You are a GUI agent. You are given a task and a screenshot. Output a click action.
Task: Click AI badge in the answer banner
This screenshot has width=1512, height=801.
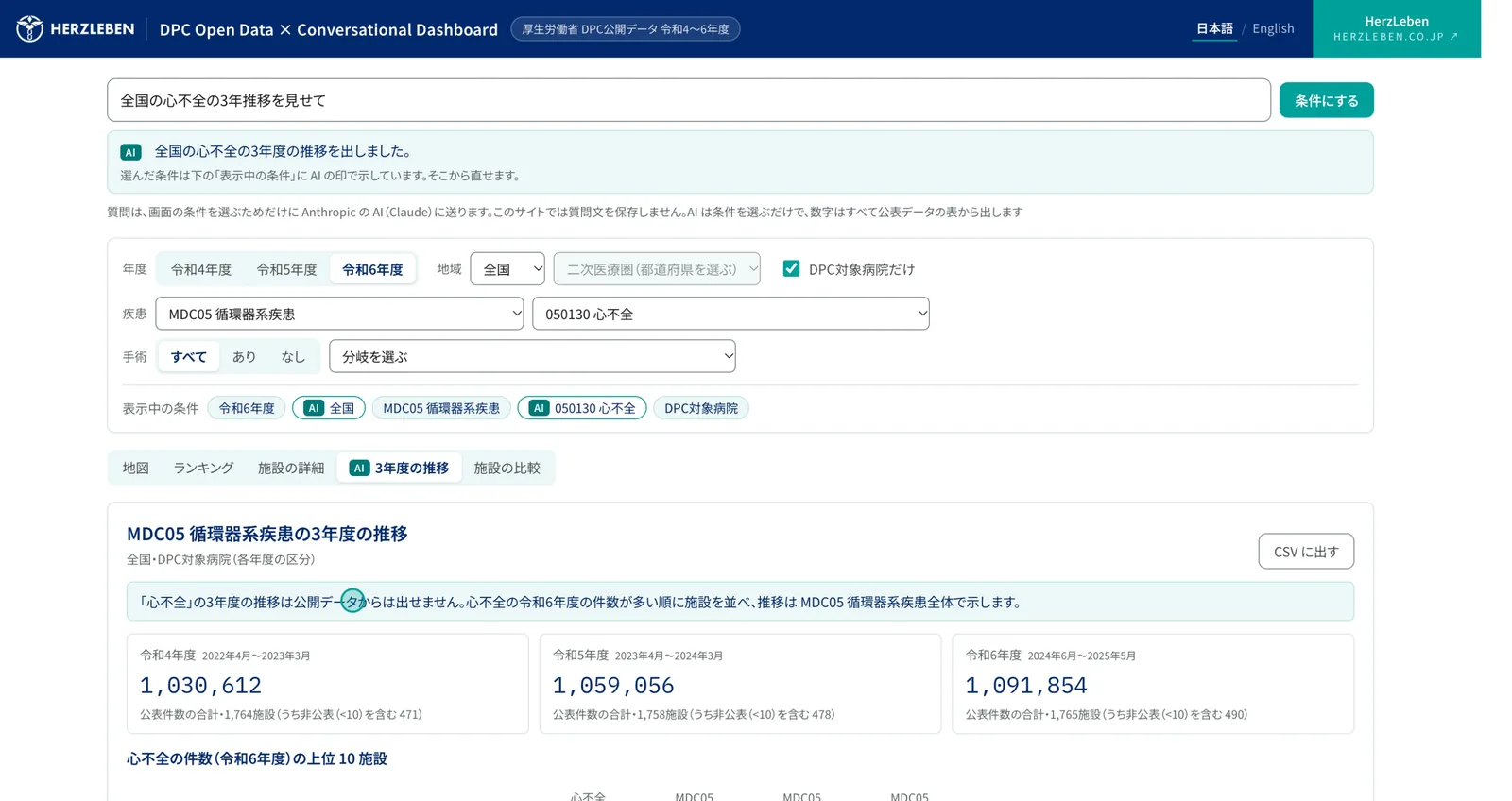coord(130,152)
